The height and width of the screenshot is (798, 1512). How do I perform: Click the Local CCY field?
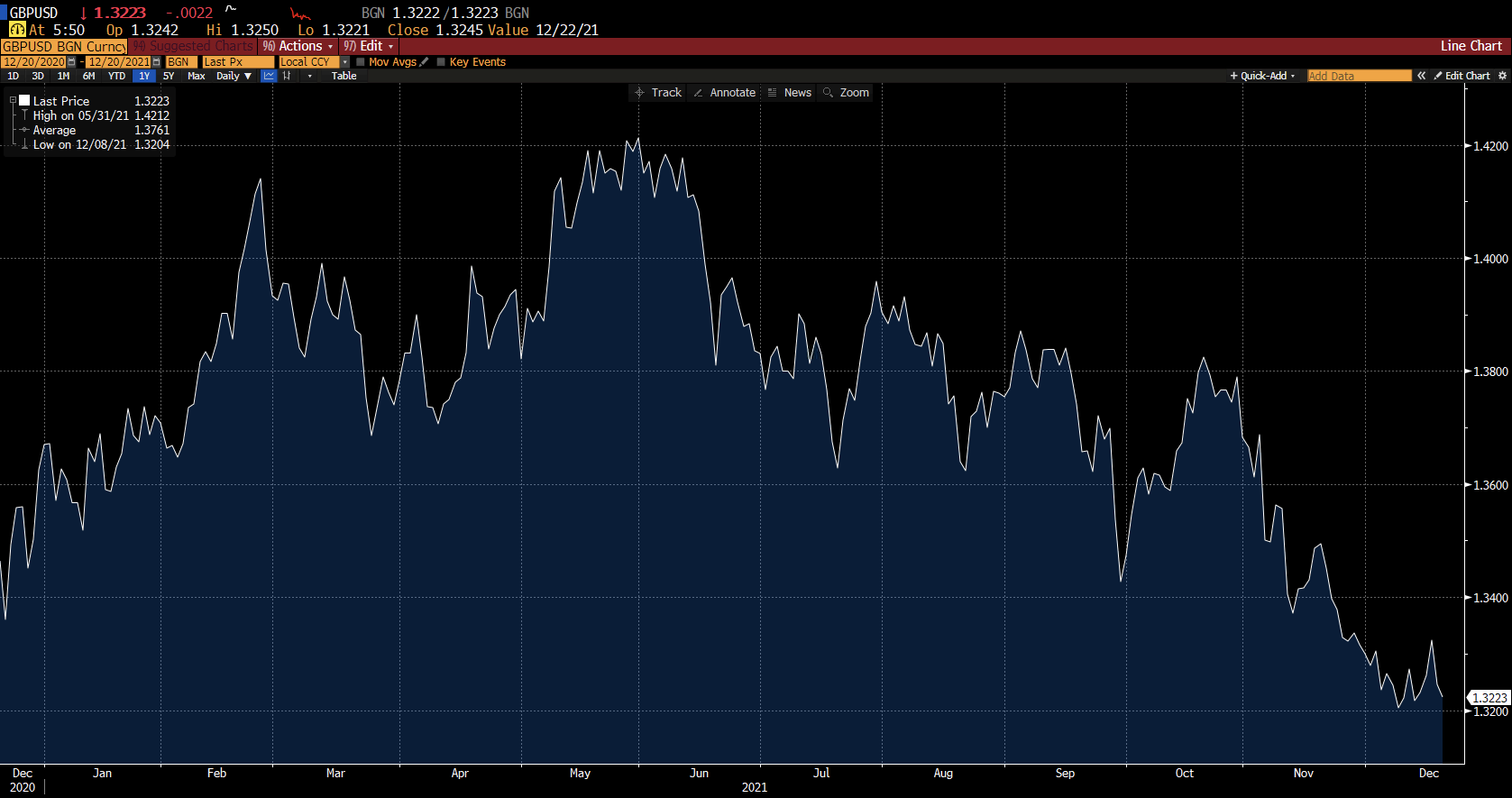pyautogui.click(x=308, y=62)
